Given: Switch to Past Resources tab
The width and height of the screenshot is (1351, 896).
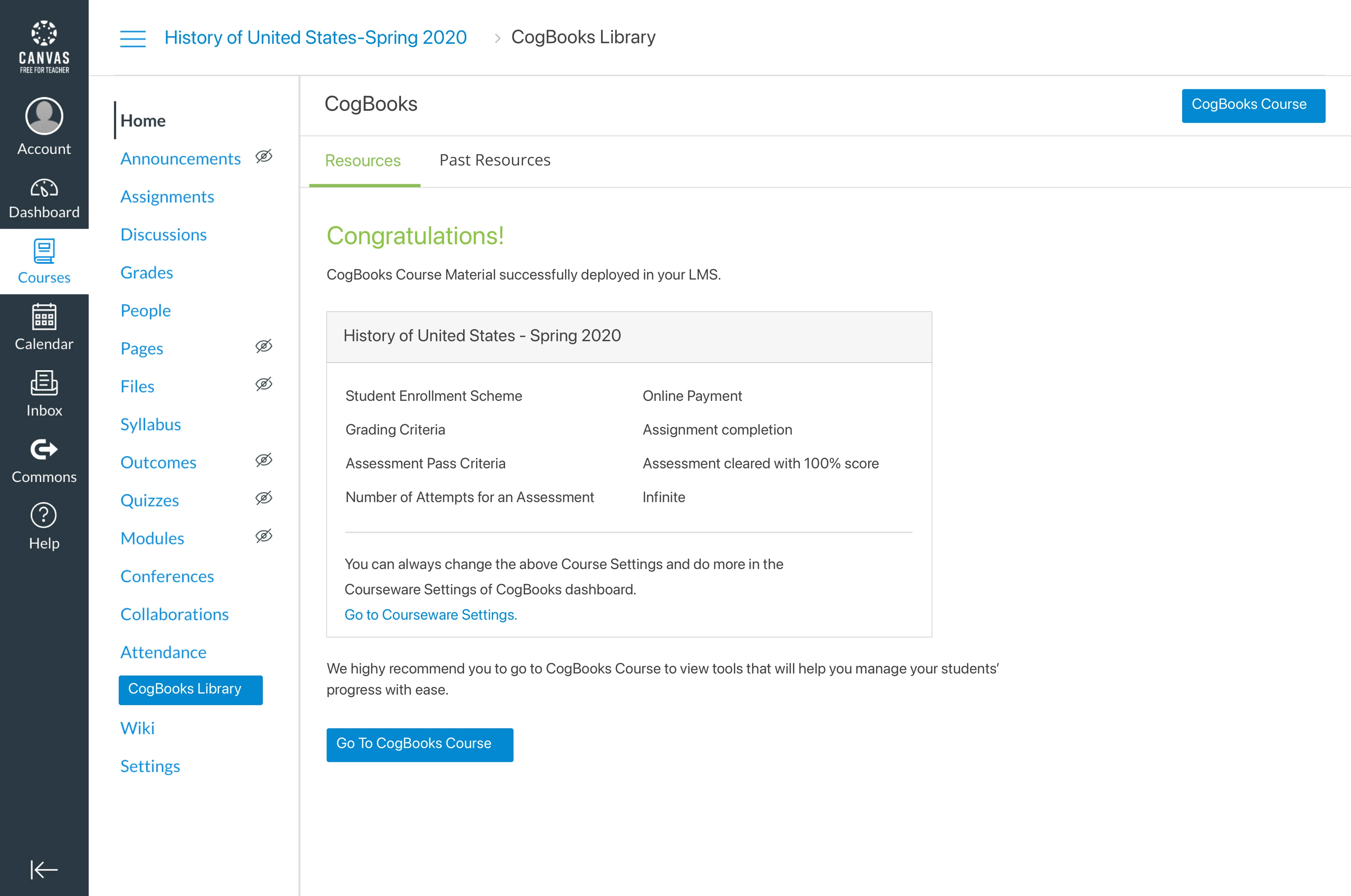Looking at the screenshot, I should [494, 161].
